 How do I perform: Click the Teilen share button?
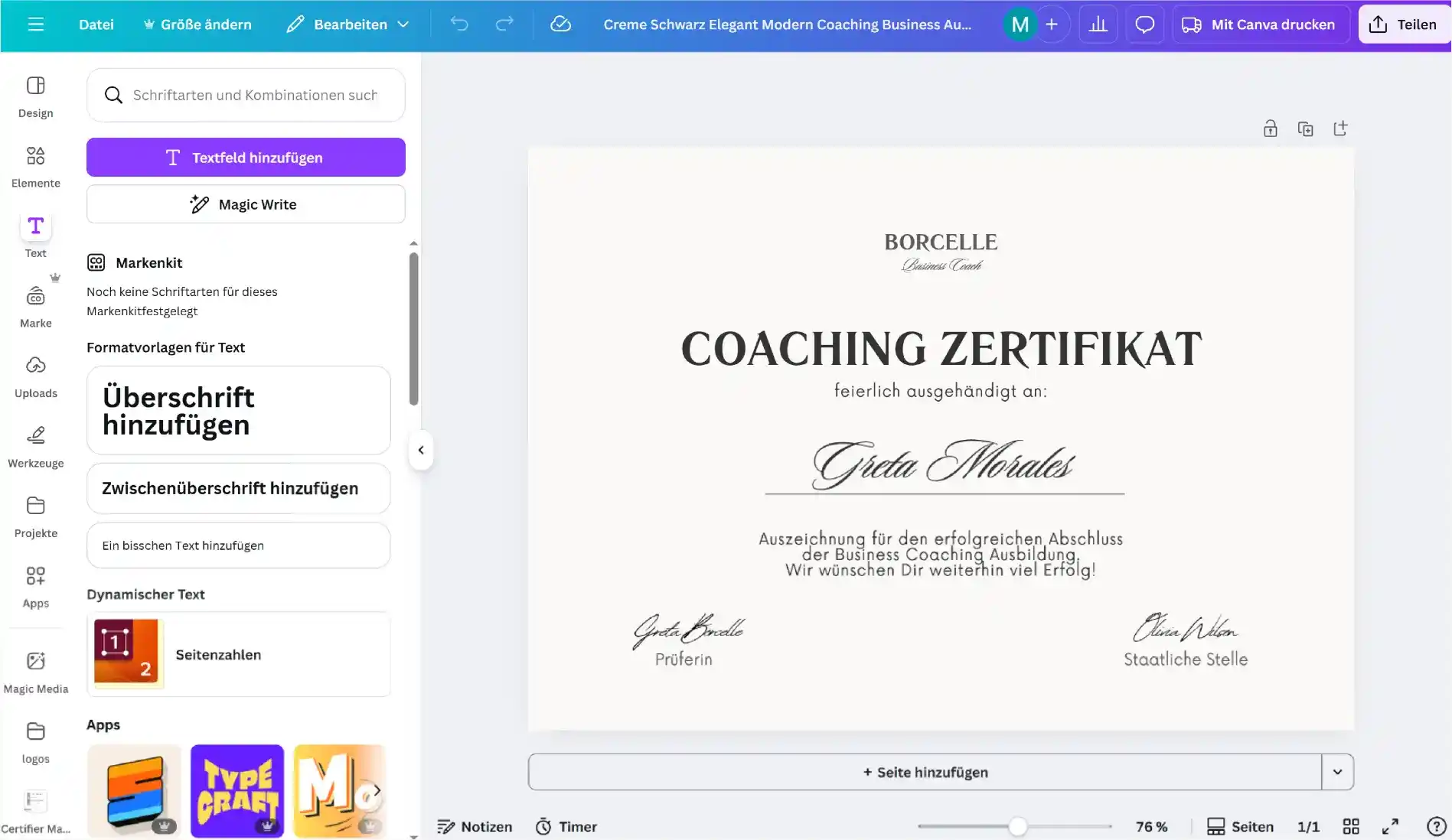[1405, 24]
